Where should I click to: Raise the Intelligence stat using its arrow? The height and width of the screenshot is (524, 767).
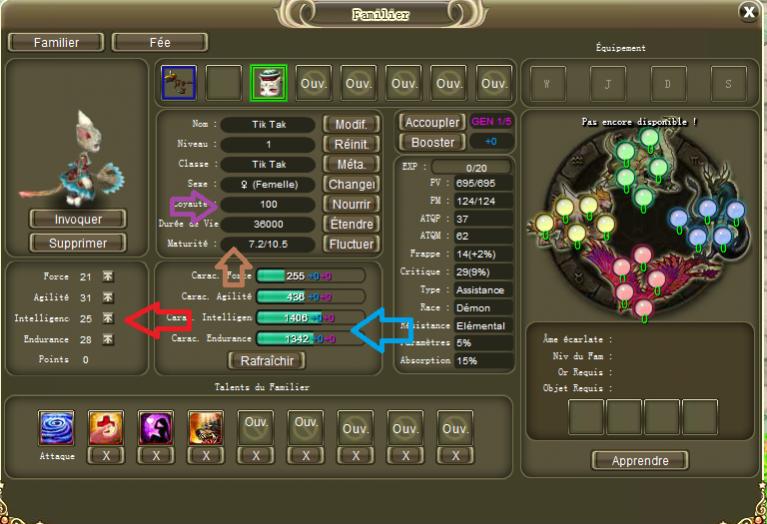pyautogui.click(x=108, y=319)
